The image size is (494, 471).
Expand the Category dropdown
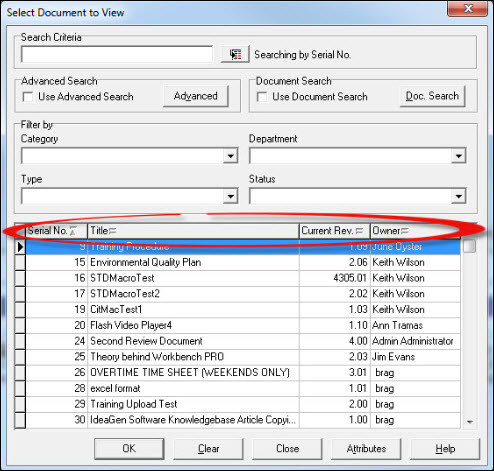coord(230,156)
